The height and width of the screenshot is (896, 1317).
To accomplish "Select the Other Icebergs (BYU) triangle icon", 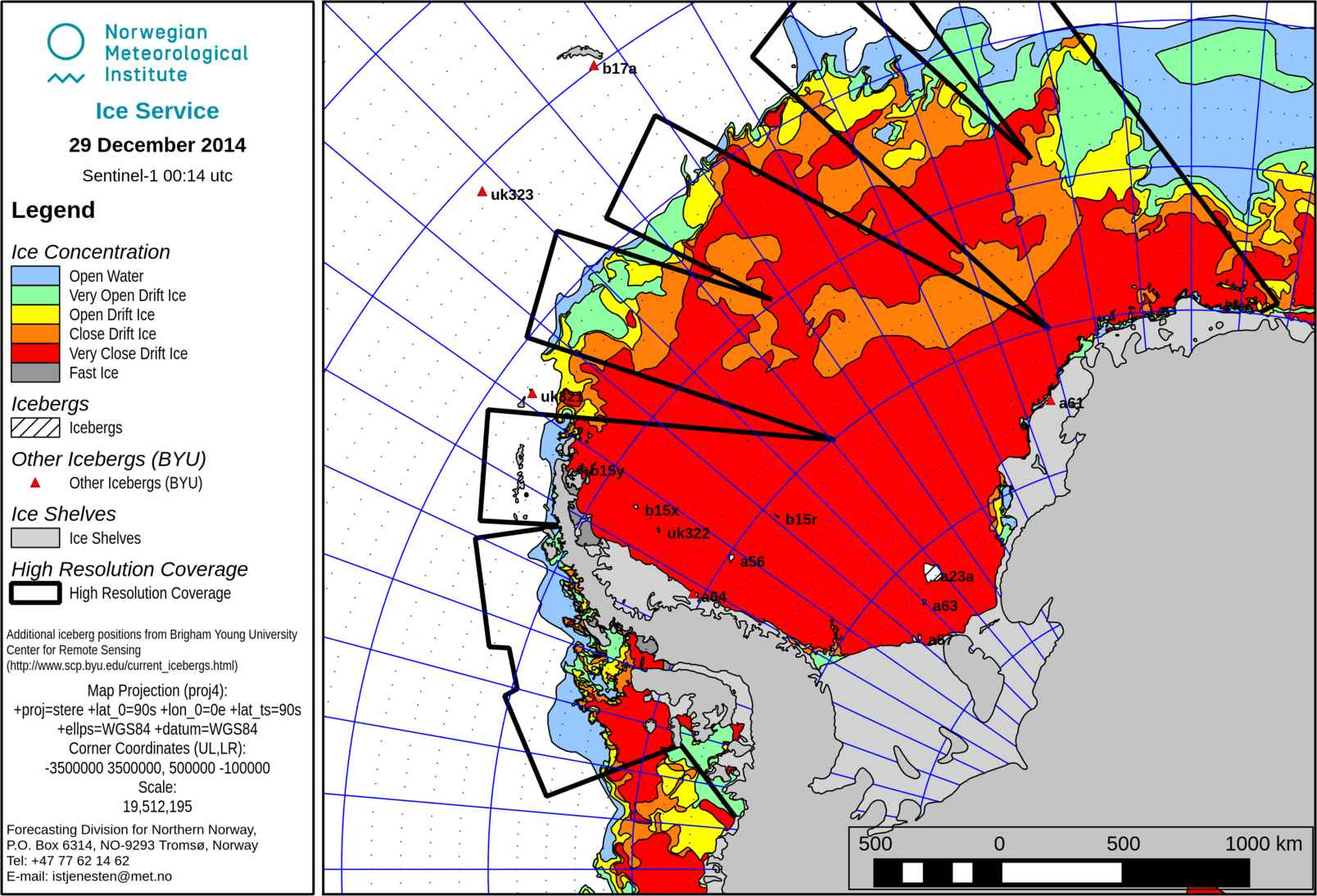I will (34, 483).
